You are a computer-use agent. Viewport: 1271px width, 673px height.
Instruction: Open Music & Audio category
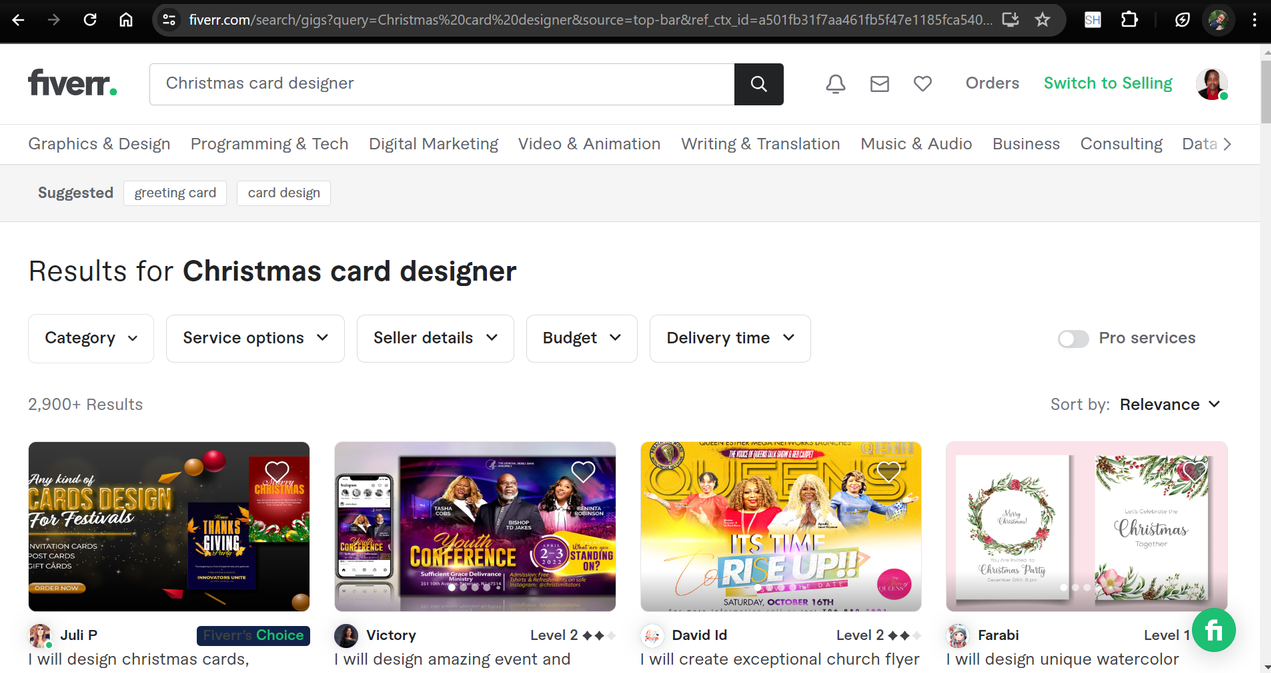916,144
